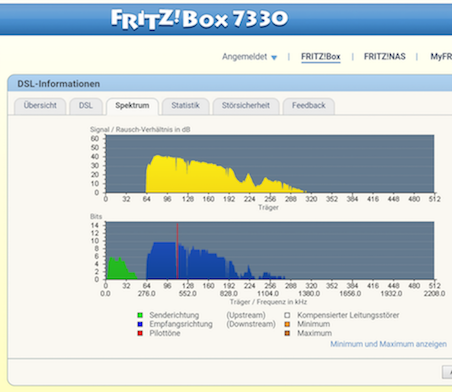Click the blue Empfangsrichtung legend swatch
Viewport: 452px width, 392px height.
pyautogui.click(x=140, y=324)
